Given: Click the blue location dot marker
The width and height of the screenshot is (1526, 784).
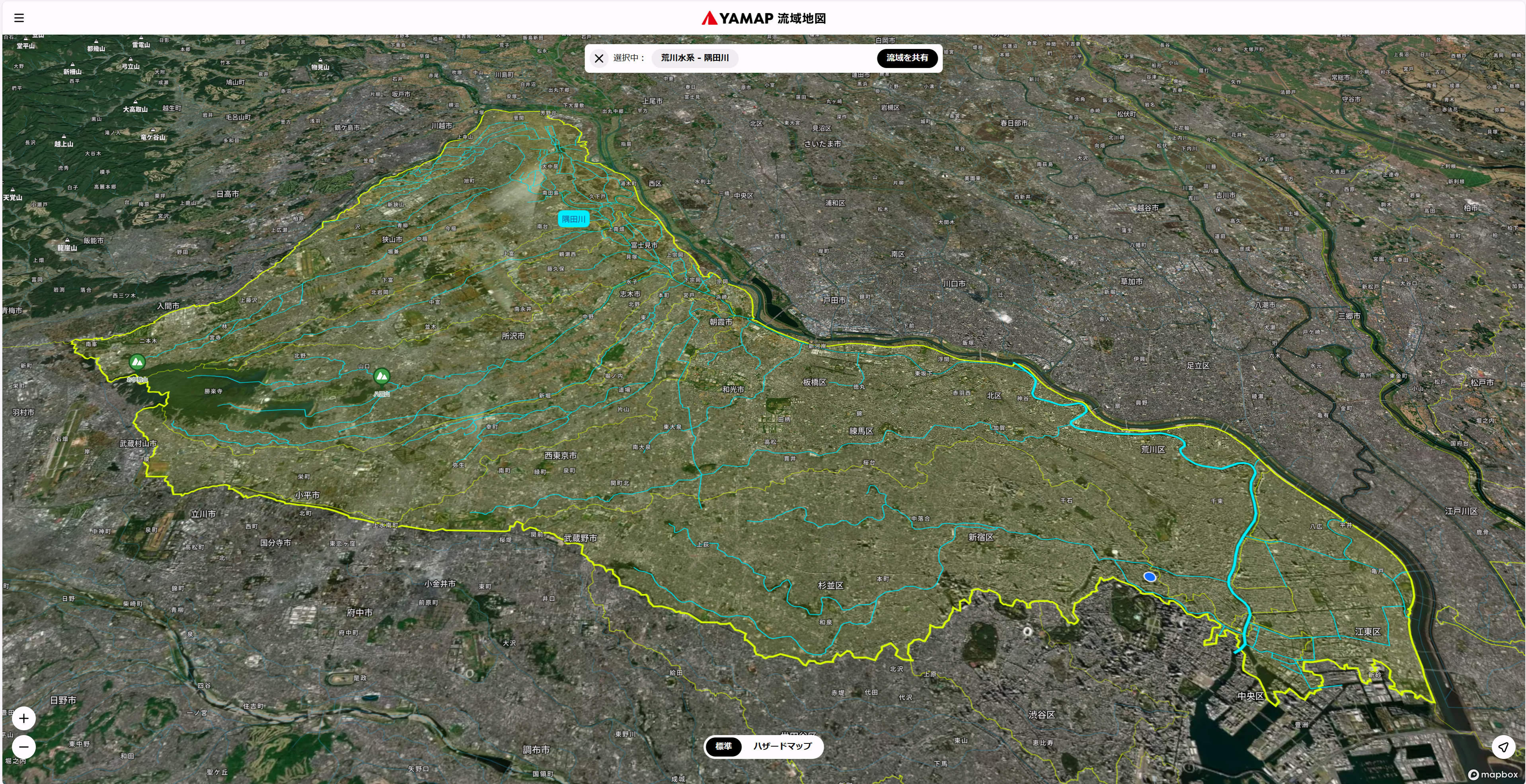Looking at the screenshot, I should [x=1149, y=577].
